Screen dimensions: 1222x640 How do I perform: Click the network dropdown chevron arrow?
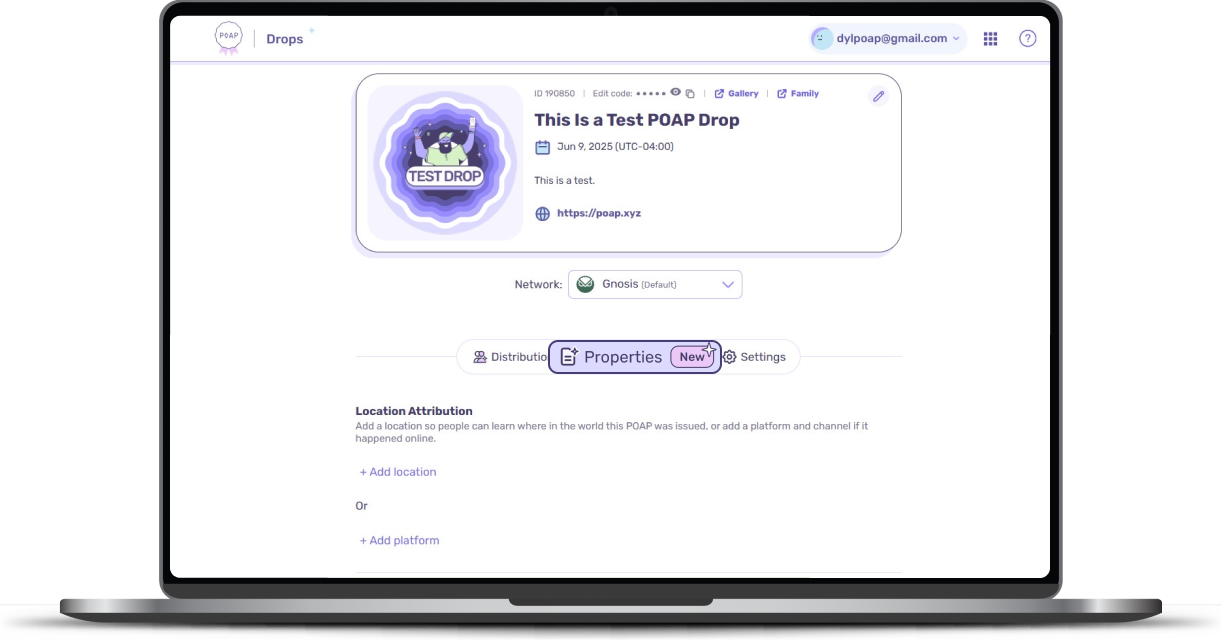point(728,284)
